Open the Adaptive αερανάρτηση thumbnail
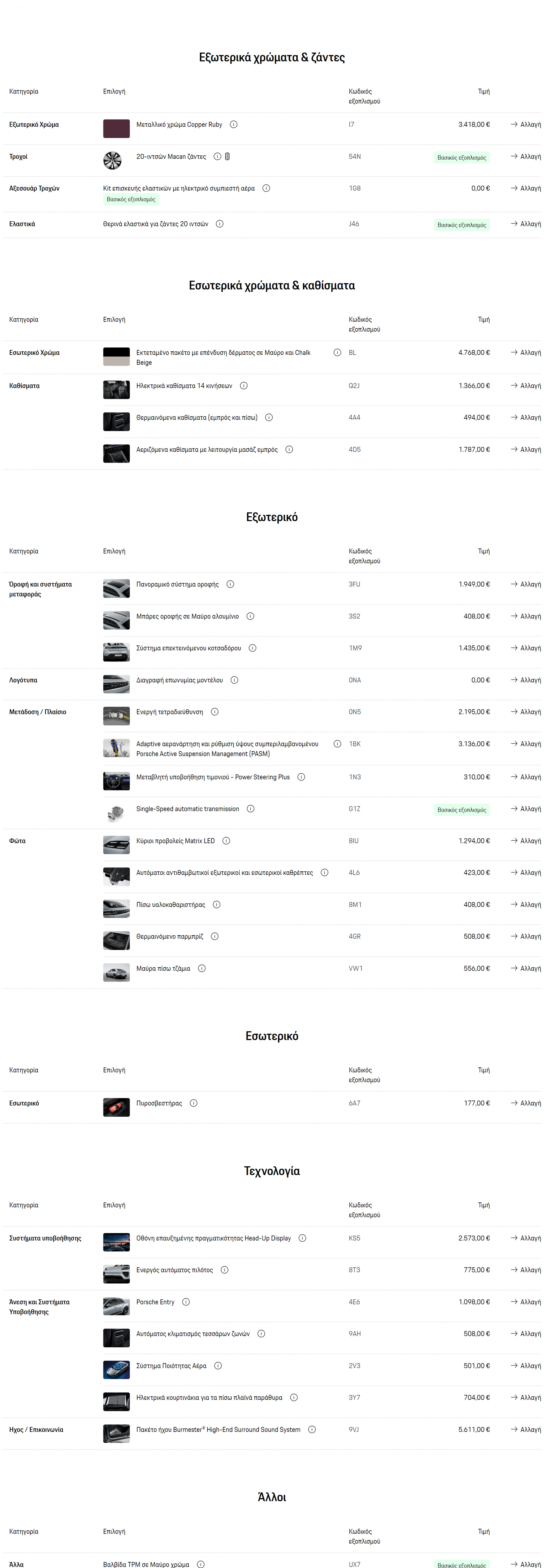This screenshot has height=1568, width=556. tap(116, 748)
